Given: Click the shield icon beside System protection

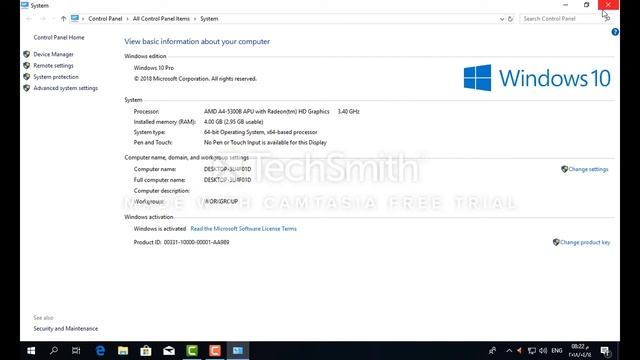Looking at the screenshot, I should coord(27,76).
